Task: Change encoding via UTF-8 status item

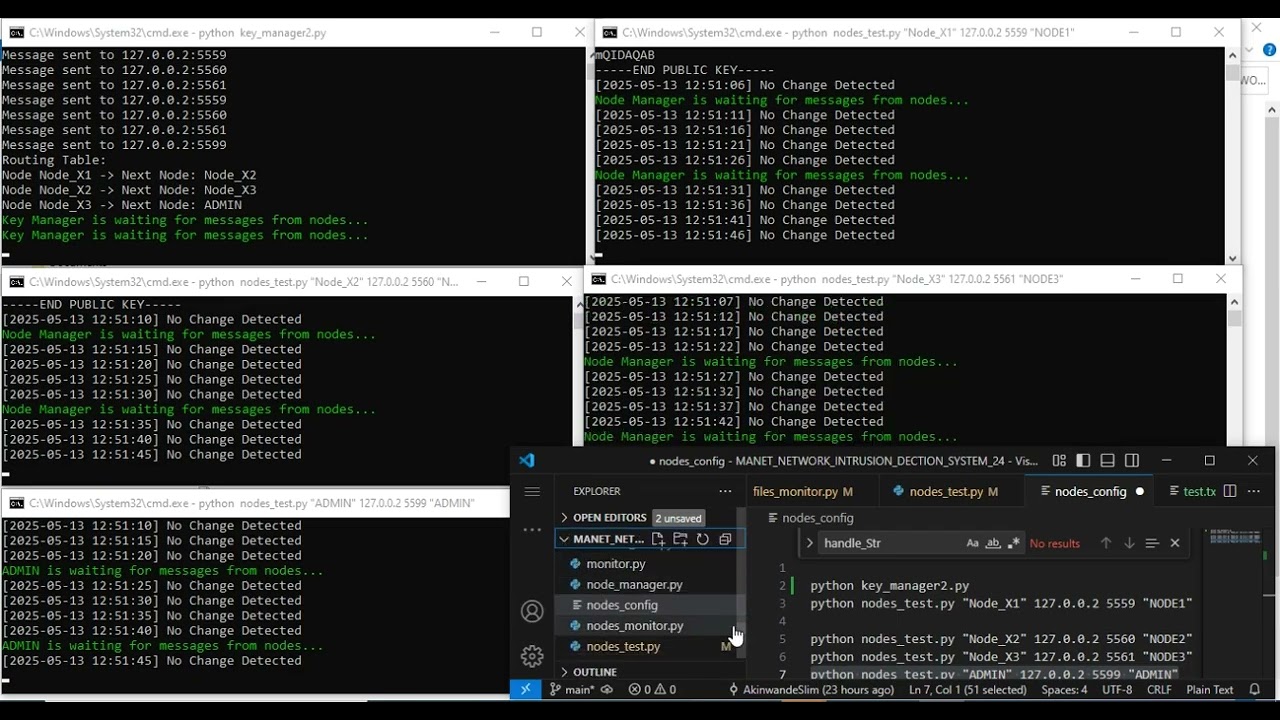Action: click(1117, 689)
